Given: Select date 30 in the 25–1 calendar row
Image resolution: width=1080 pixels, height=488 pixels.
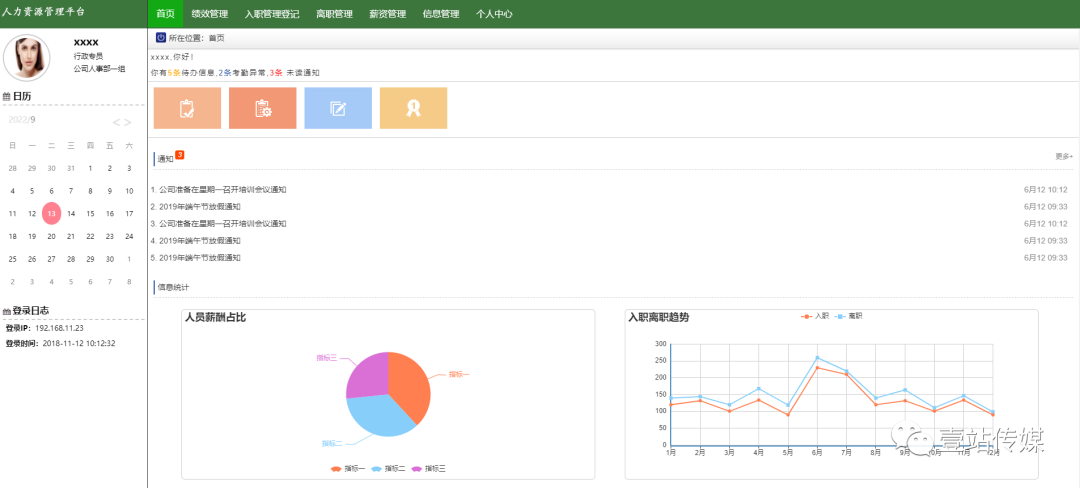Looking at the screenshot, I should point(110,259).
